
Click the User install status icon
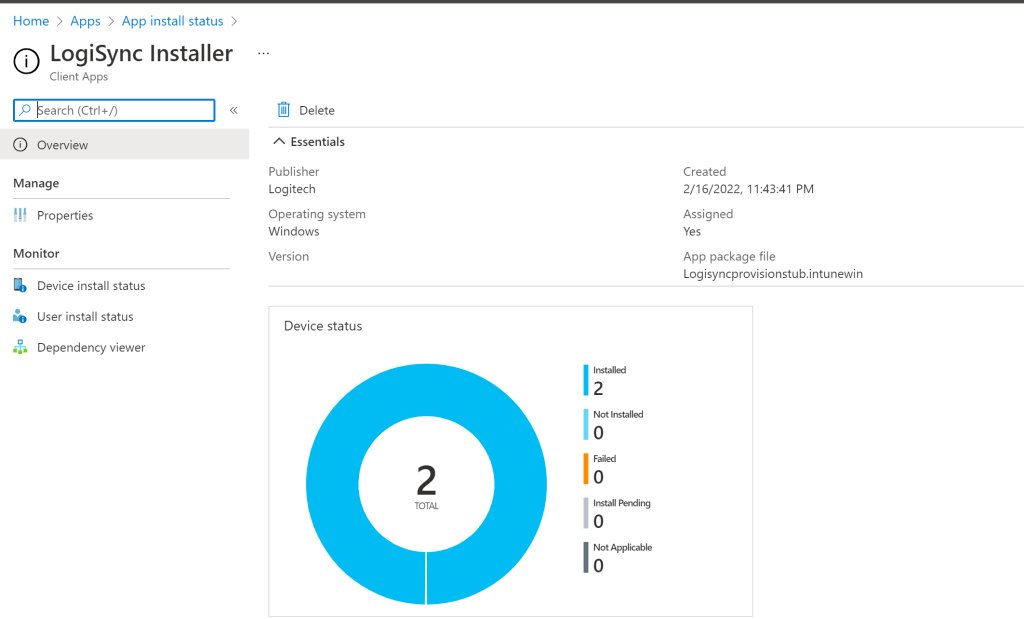(20, 317)
